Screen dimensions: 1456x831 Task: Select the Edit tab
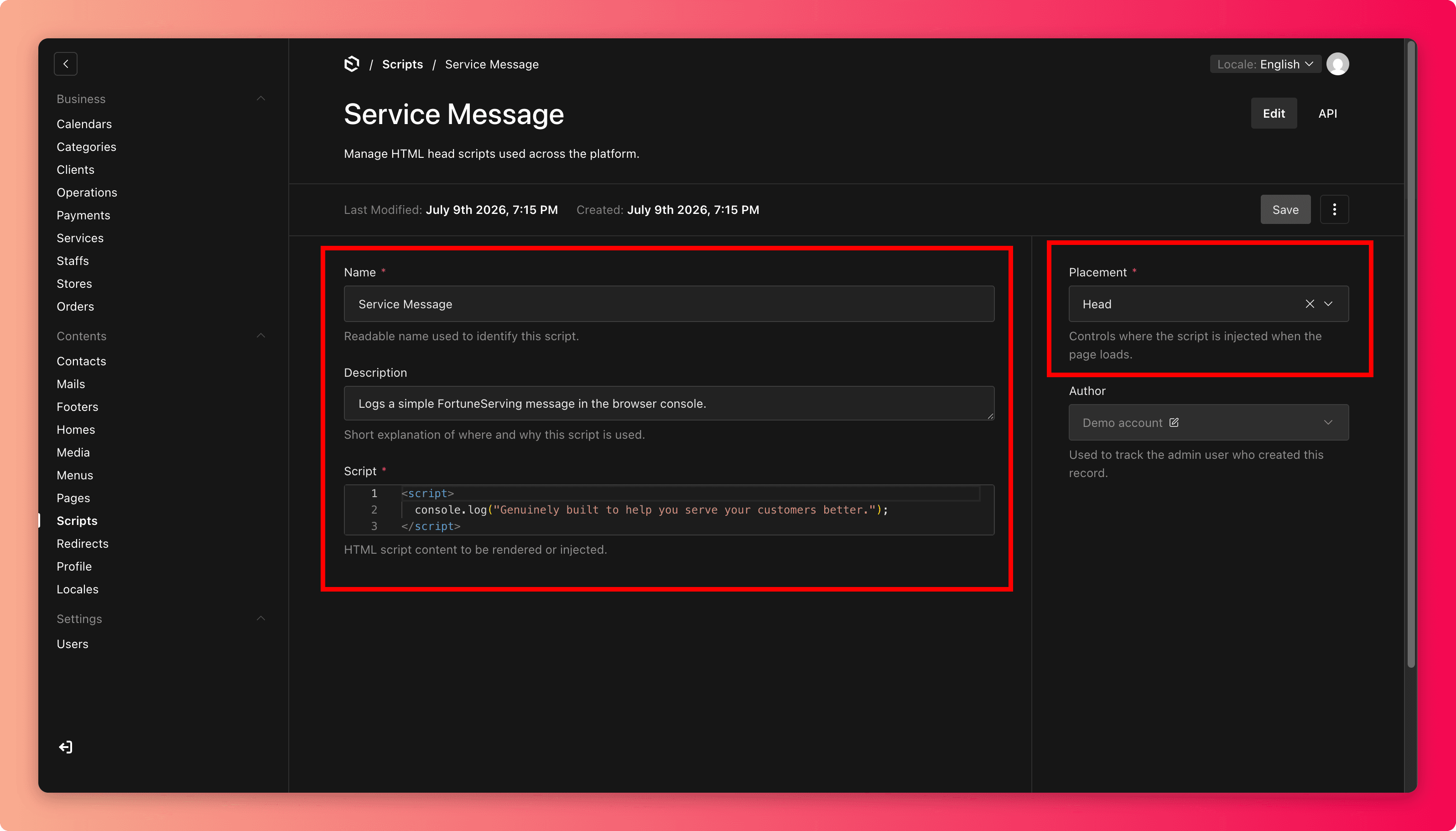tap(1274, 113)
